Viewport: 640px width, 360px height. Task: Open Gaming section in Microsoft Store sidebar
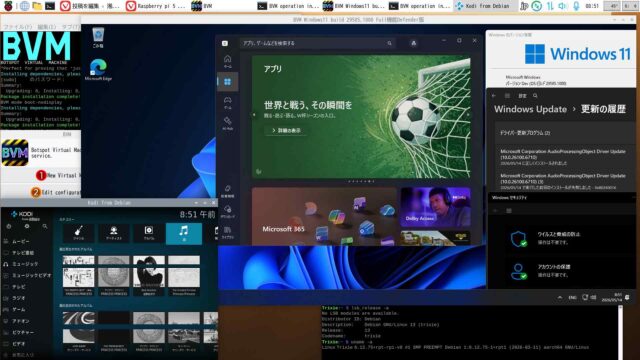(227, 102)
